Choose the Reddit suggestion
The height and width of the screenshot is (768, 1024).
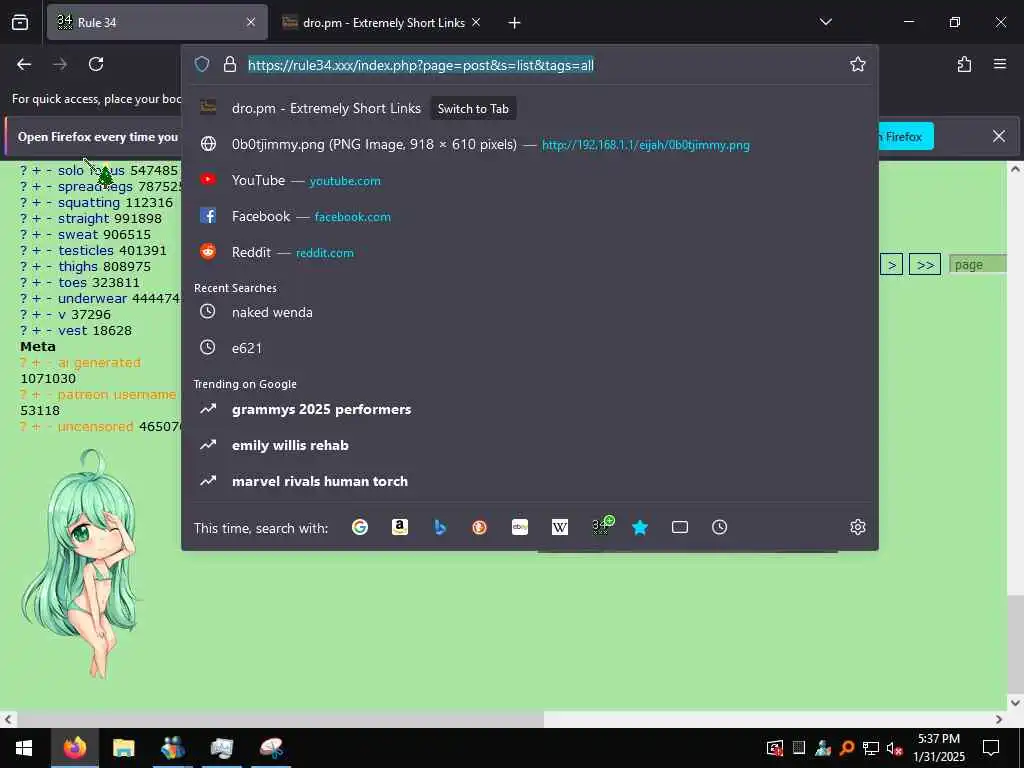(x=530, y=252)
